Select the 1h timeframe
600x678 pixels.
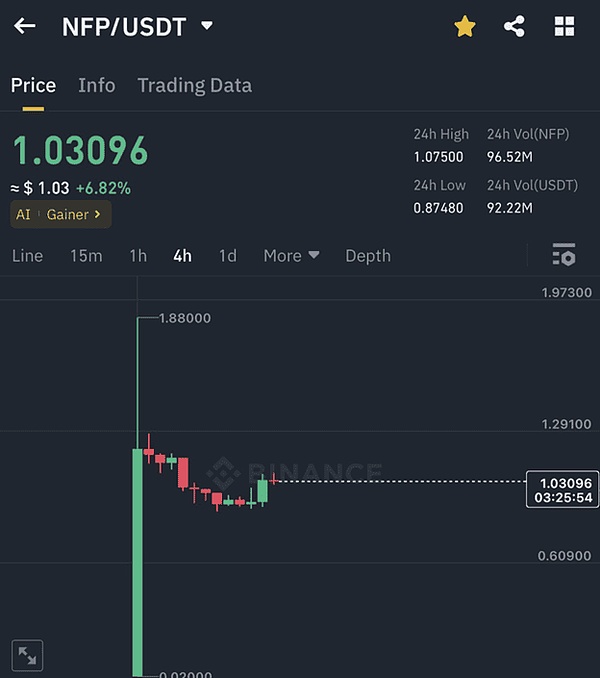click(138, 256)
